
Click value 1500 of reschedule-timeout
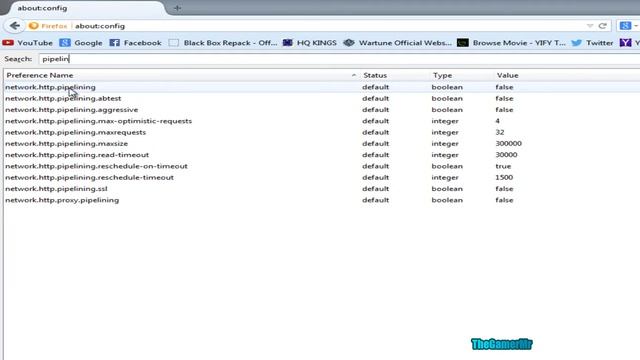504,178
